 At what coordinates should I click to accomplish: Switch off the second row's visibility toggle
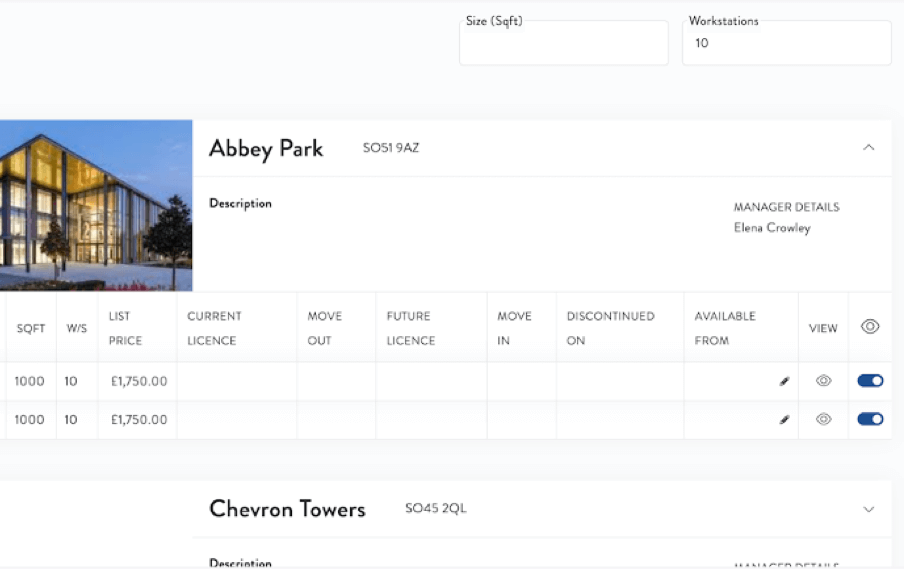pyautogui.click(x=870, y=420)
